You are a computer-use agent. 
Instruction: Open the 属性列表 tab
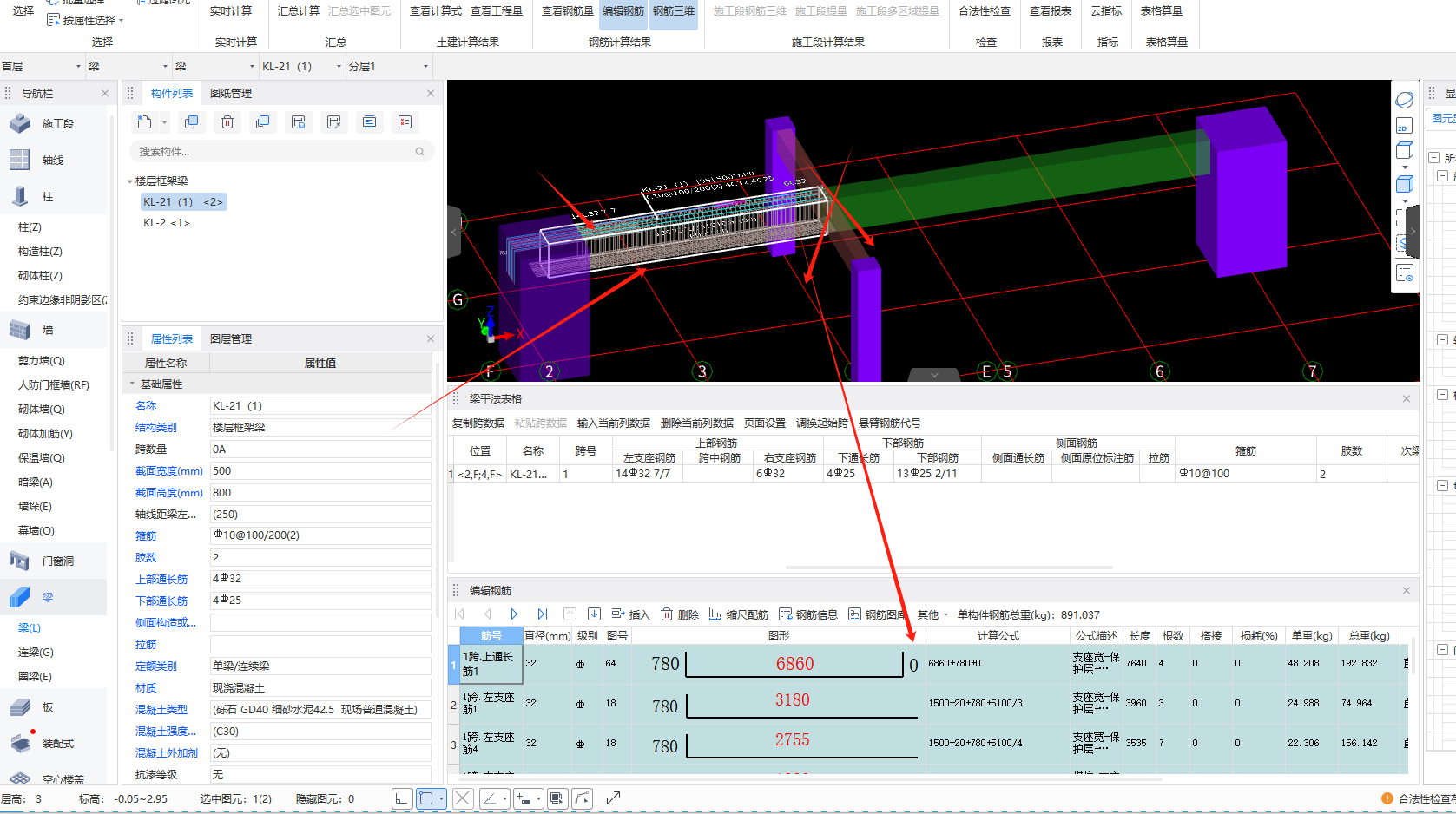172,338
